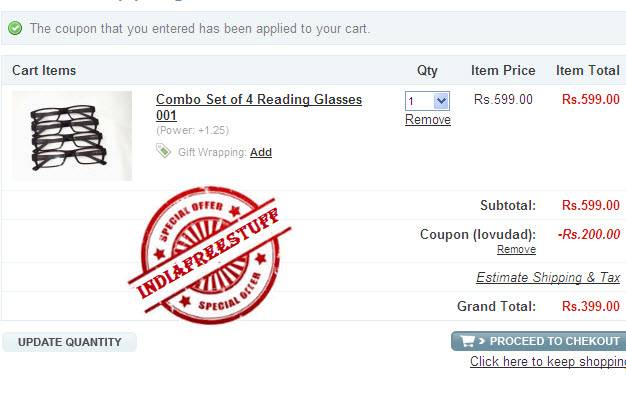Screen dimensions: 626x404
Task: Select the quantity field showing 1
Action: click(427, 101)
